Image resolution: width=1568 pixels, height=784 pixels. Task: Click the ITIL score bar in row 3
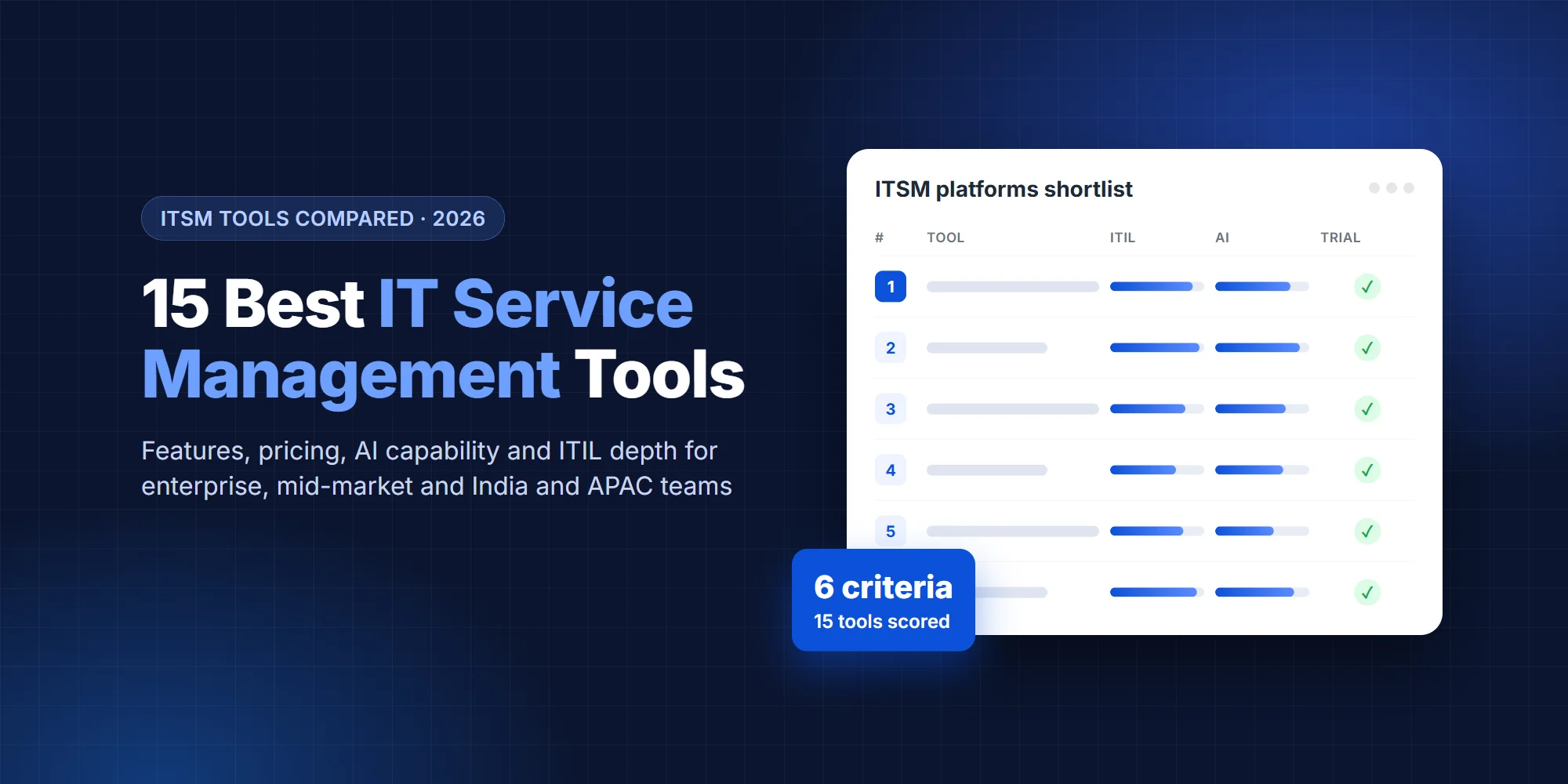(x=1157, y=409)
